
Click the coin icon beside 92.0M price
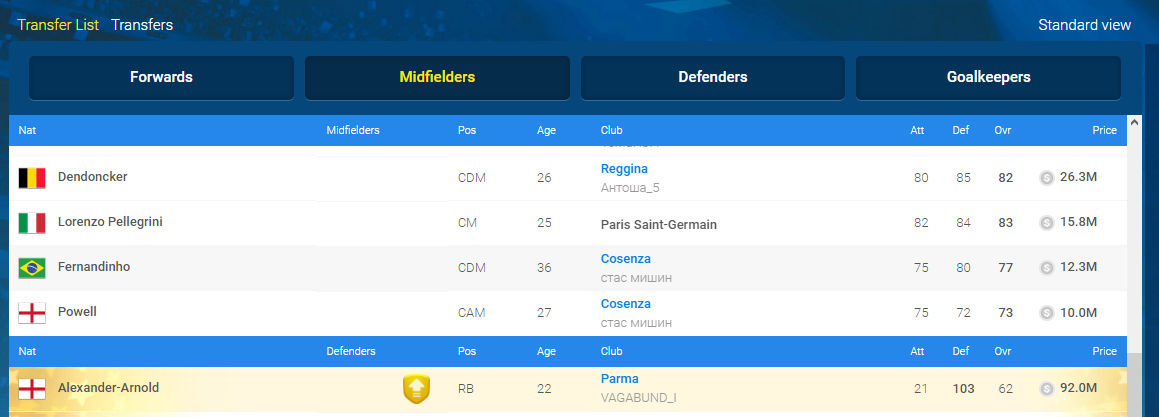1047,389
